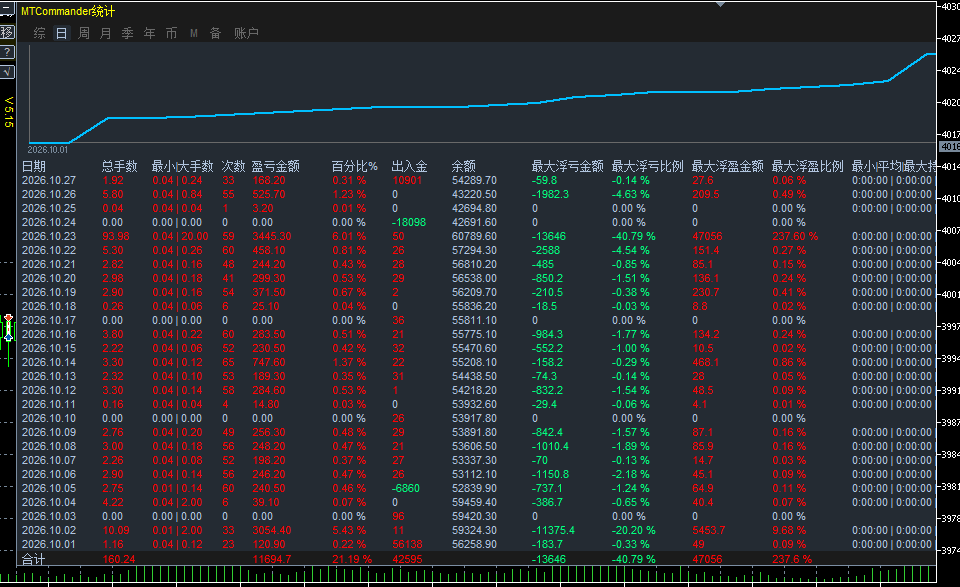Viewport: 960px width, 587px height.
Task: Select the 2026.10.23 date cell
Action: [x=49, y=236]
